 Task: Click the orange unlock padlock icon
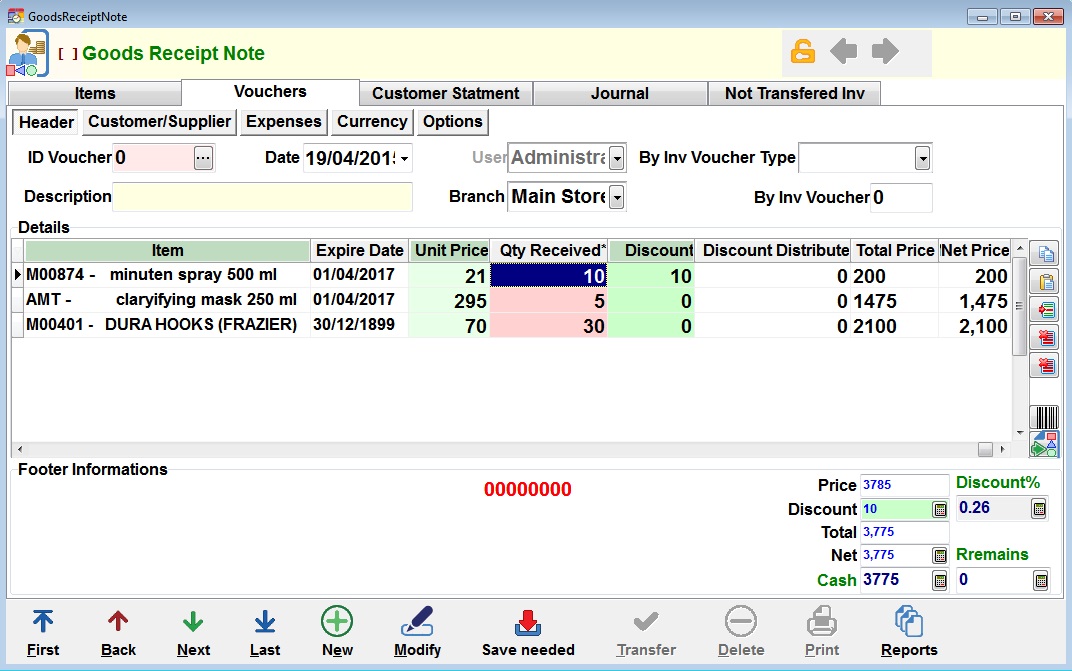tap(803, 52)
